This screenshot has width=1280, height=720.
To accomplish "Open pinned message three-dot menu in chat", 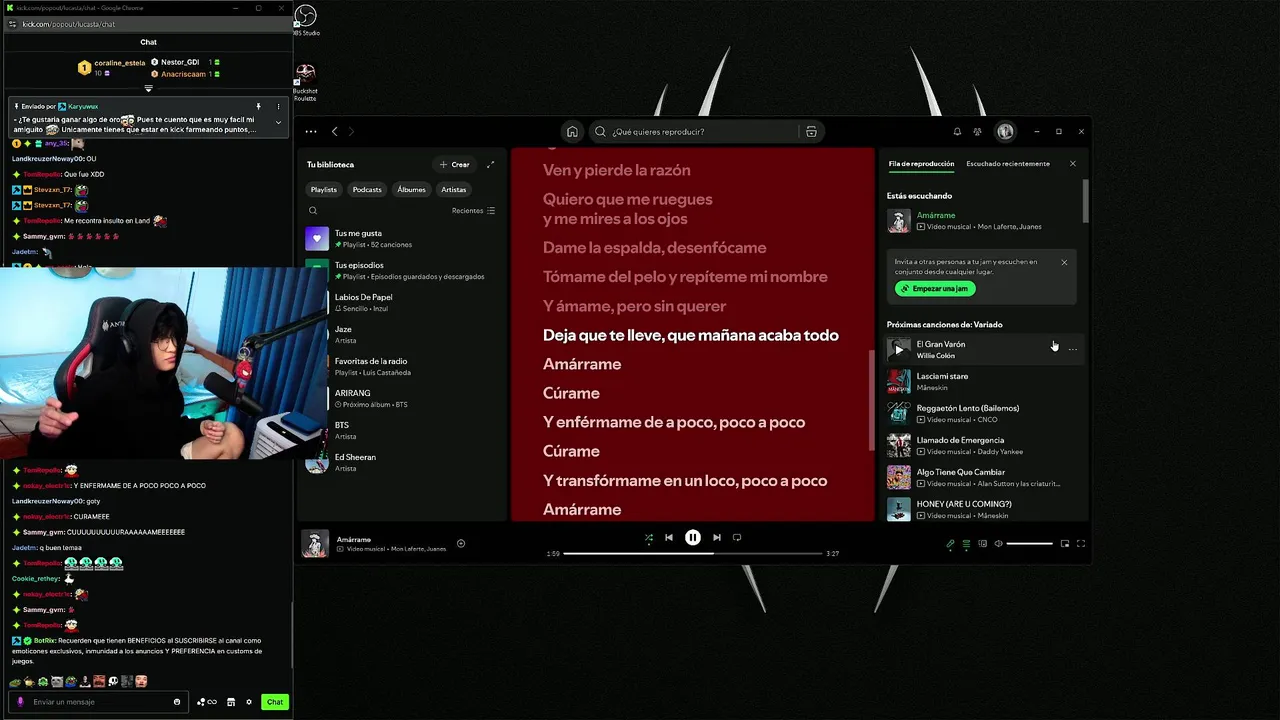I will [278, 106].
